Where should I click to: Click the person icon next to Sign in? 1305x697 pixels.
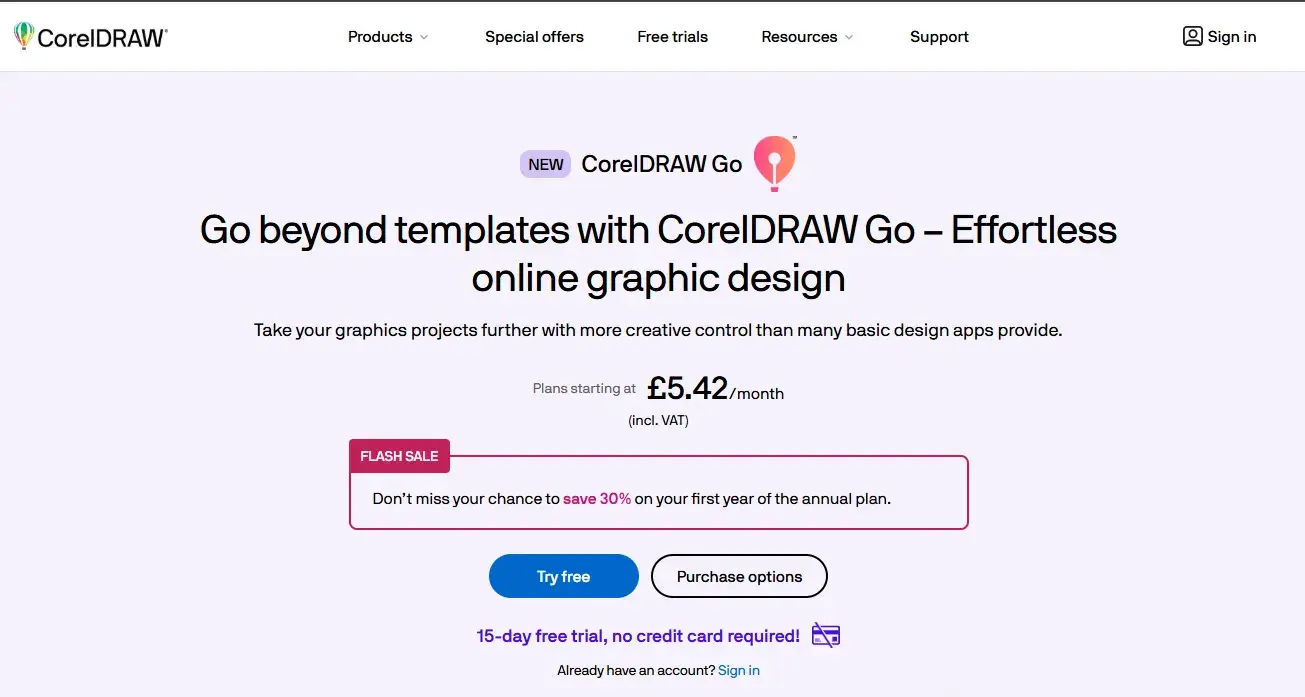pyautogui.click(x=1192, y=36)
